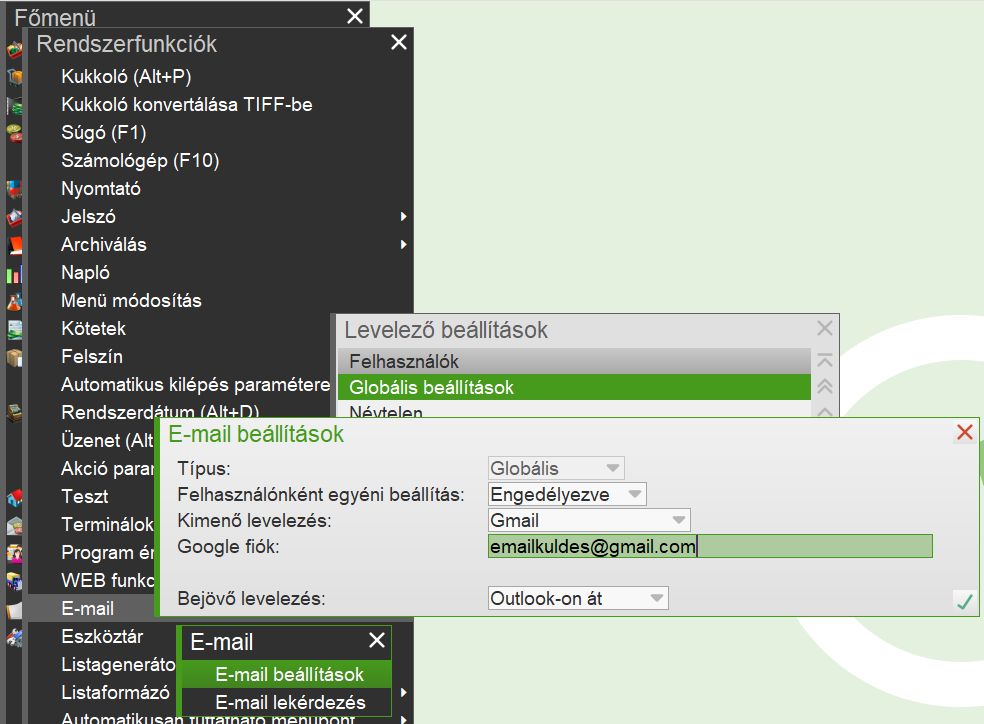Click the red shopping basket icon at sidebar top
The image size is (984, 724).
click(x=14, y=49)
